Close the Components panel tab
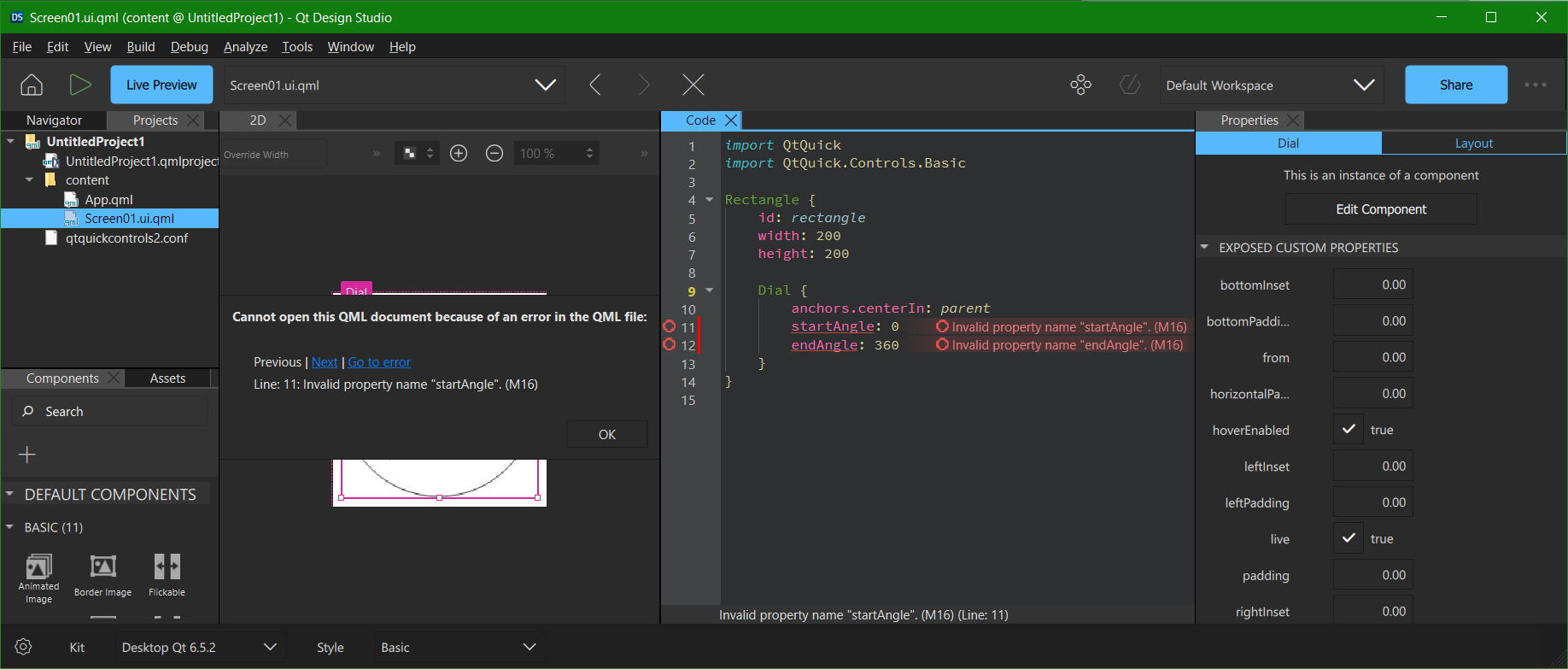 pyautogui.click(x=114, y=378)
